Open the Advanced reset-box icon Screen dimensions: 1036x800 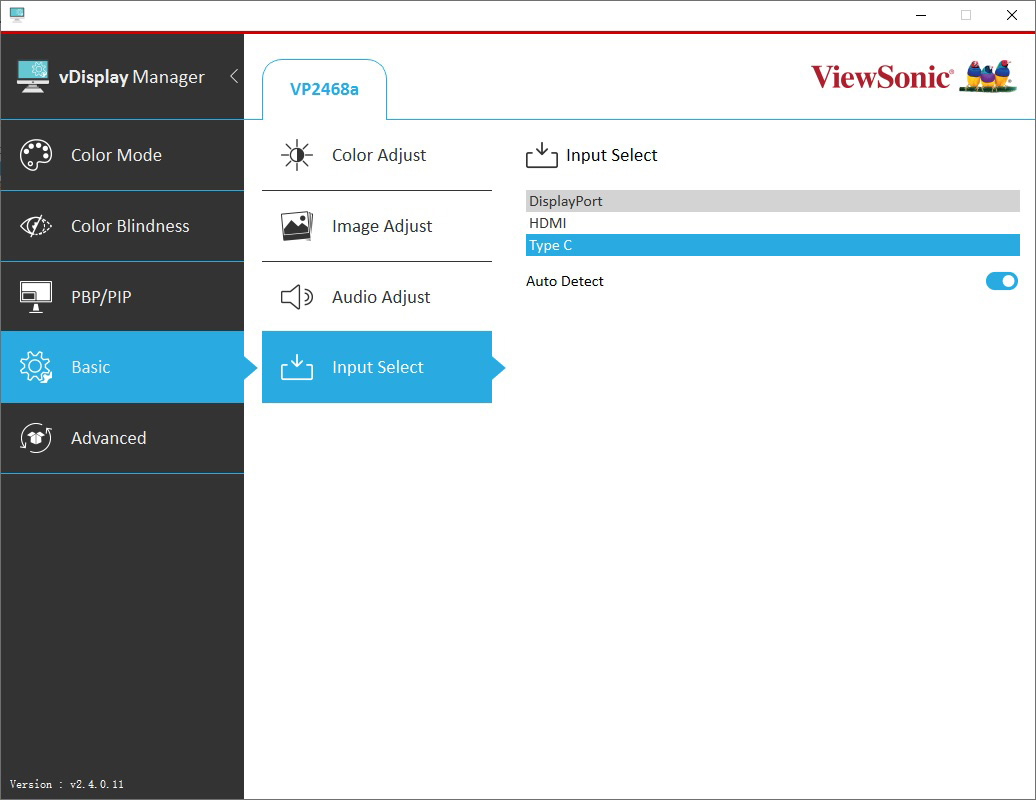pos(36,438)
